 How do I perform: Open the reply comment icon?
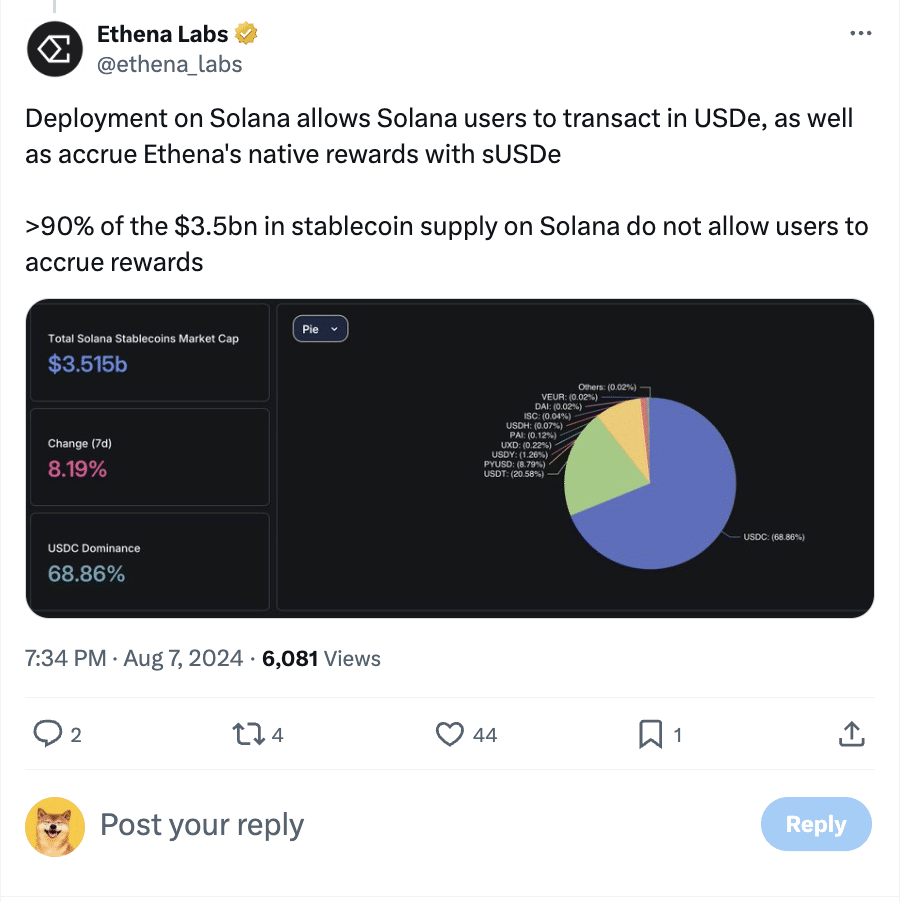pos(48,733)
